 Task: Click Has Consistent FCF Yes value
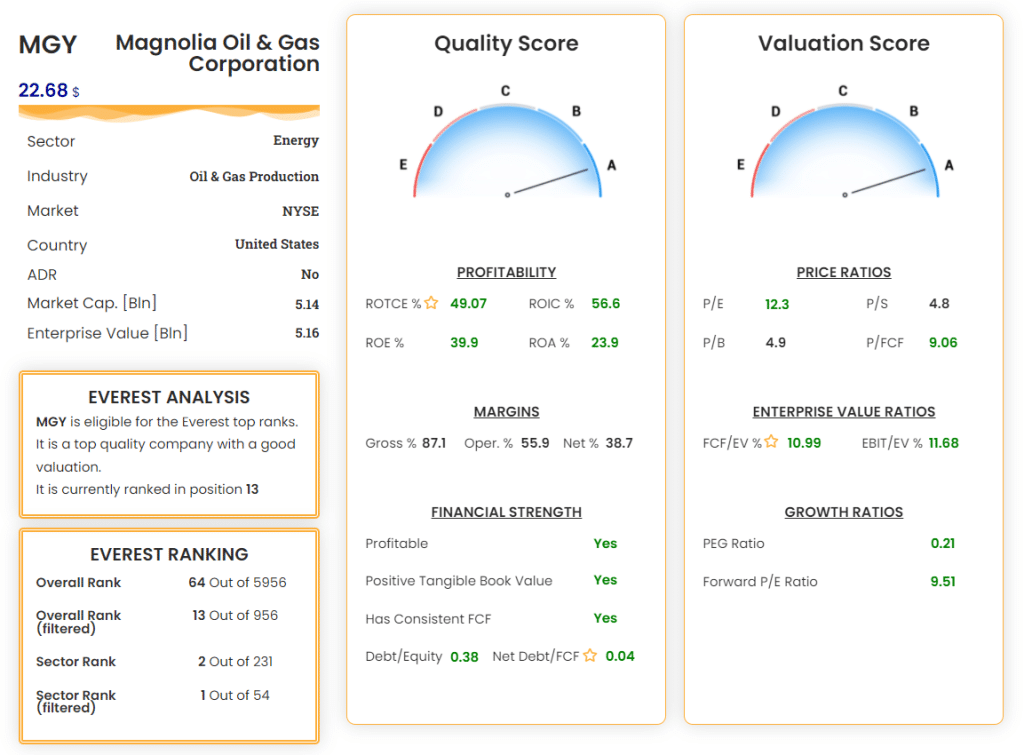605,618
